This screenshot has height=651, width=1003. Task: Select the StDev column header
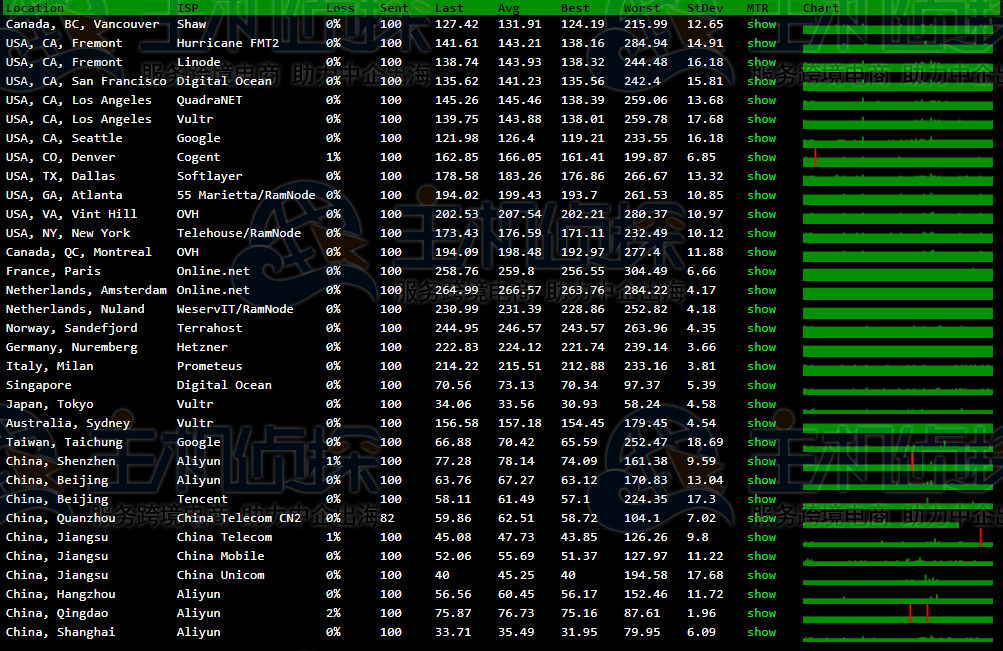pyautogui.click(x=705, y=8)
